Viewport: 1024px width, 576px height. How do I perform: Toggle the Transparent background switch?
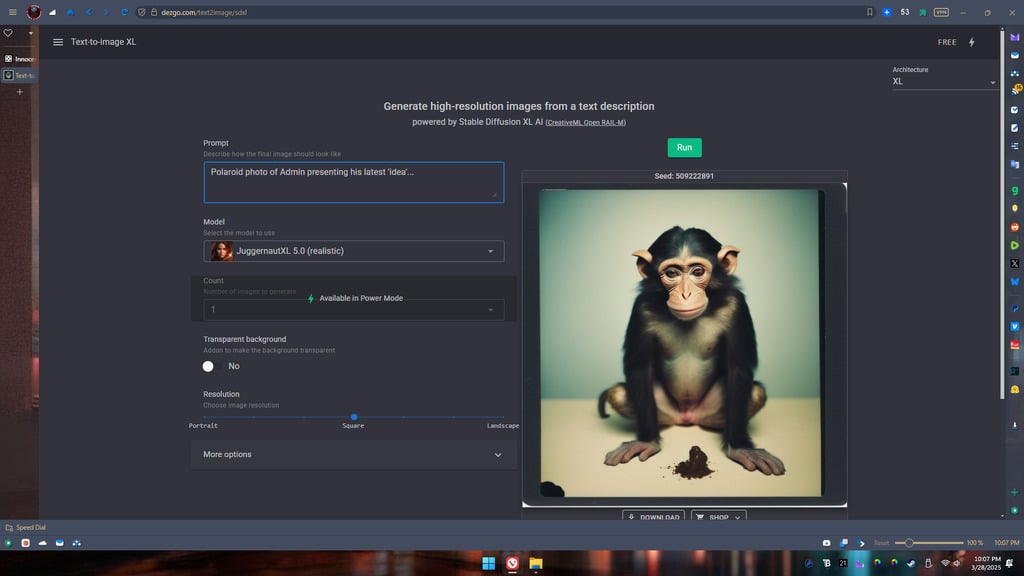pos(209,366)
